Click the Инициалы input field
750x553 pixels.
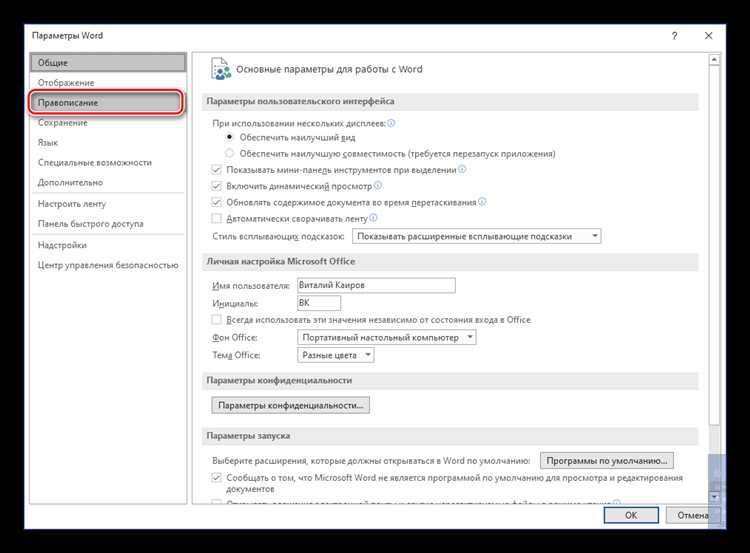[319, 303]
